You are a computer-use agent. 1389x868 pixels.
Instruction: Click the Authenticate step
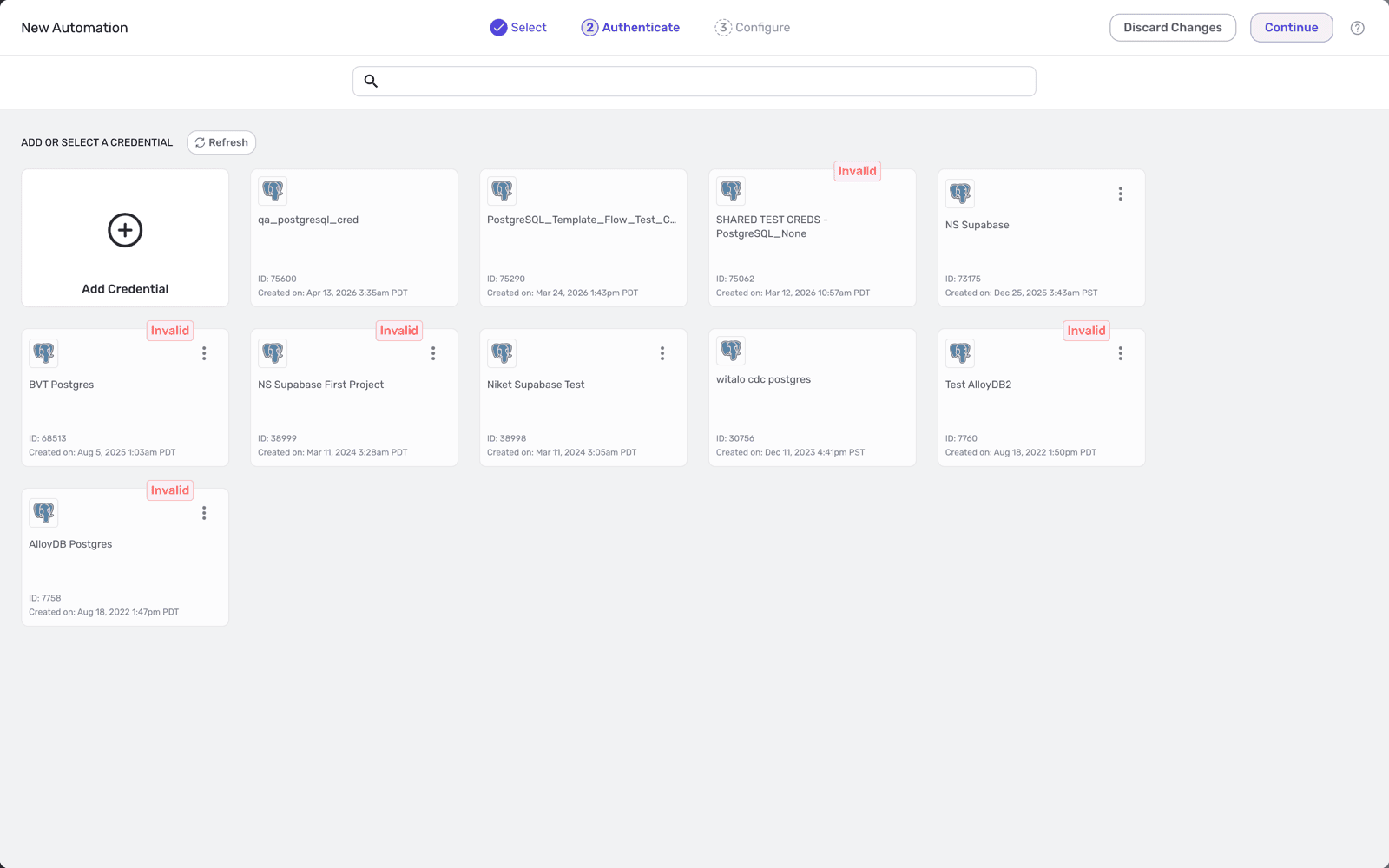[630, 28]
